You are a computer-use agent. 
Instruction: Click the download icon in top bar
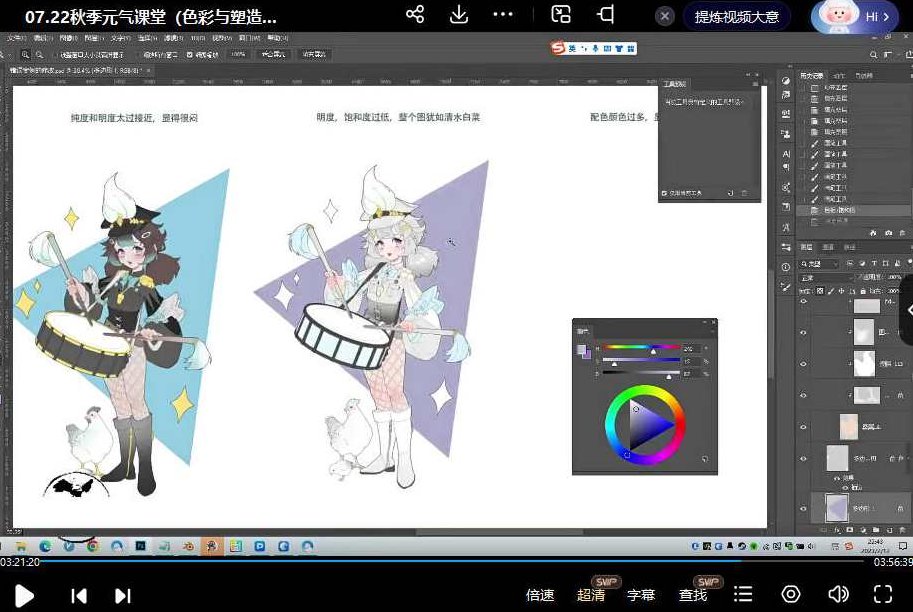point(459,15)
